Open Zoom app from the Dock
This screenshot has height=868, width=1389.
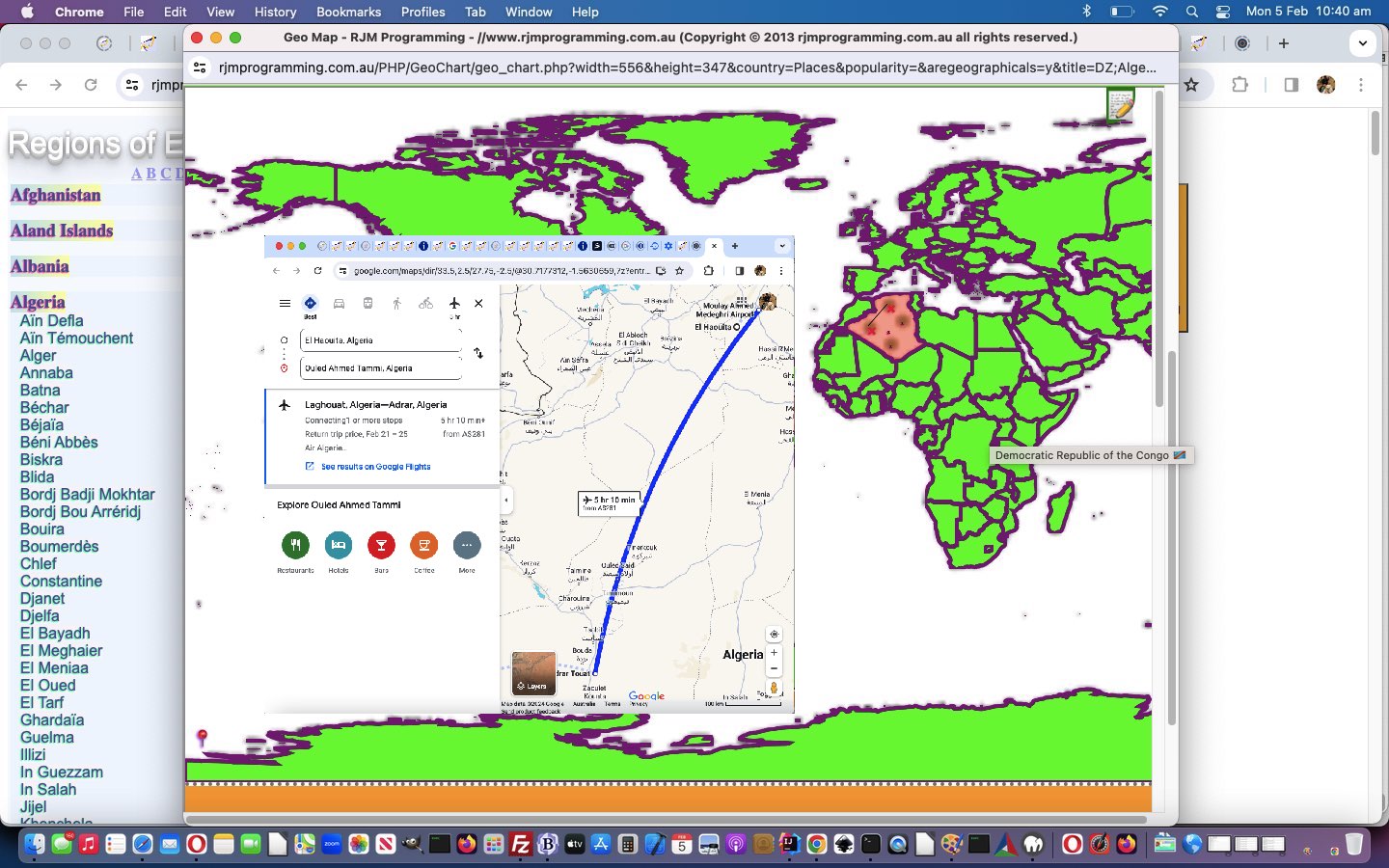click(x=332, y=845)
